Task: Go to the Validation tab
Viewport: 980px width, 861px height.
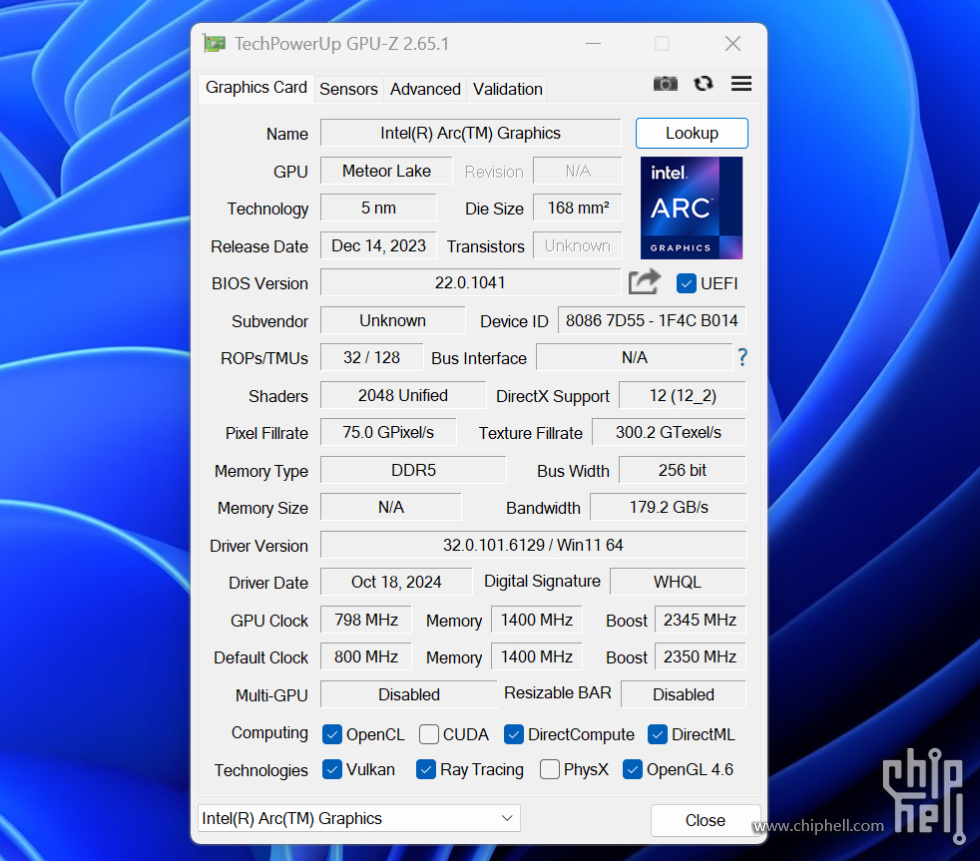Action: point(508,89)
